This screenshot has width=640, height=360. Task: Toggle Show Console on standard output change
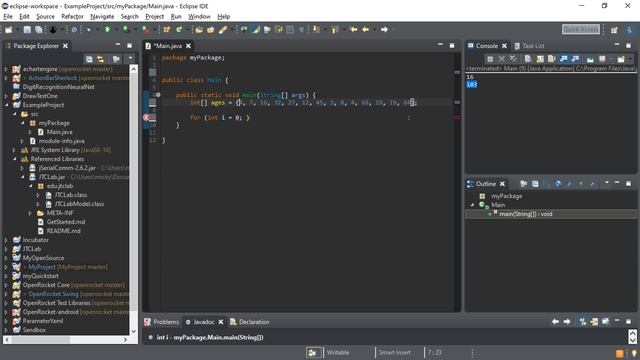(564, 59)
